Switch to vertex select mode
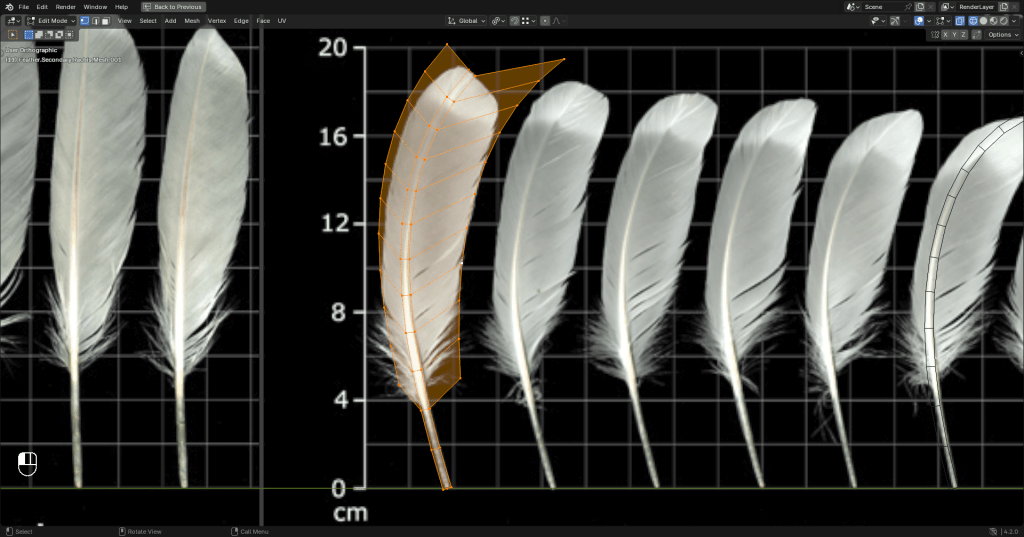The image size is (1024, 537). 84,20
